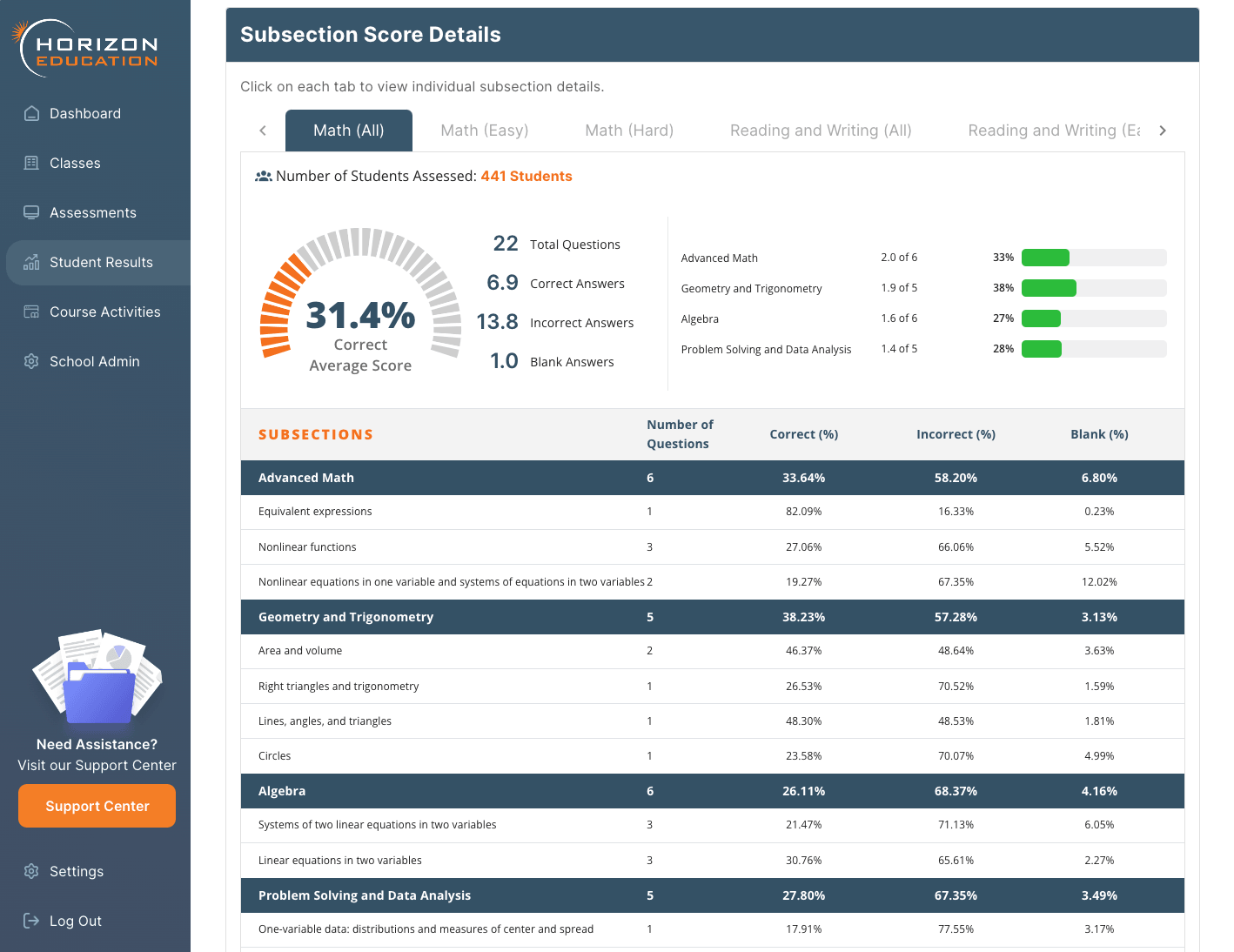The image size is (1234, 952).
Task: Click the School Admin gear icon
Action: (x=31, y=361)
